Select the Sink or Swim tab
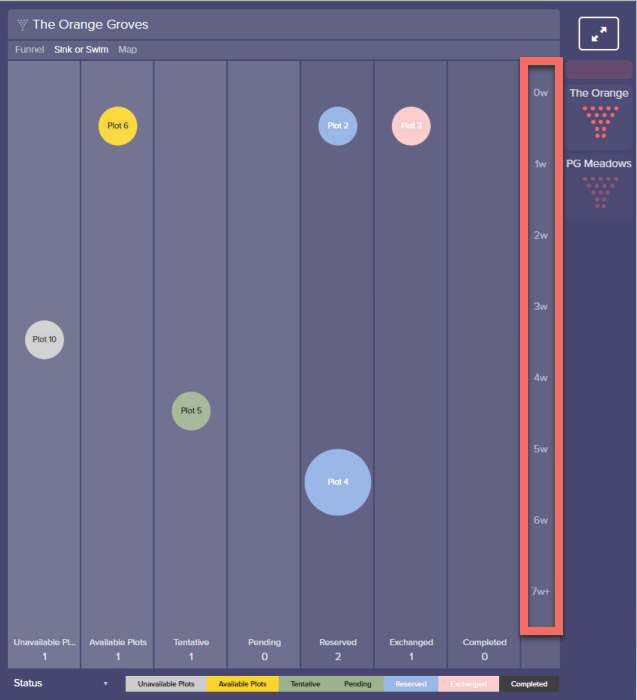The width and height of the screenshot is (637, 700). (x=81, y=50)
